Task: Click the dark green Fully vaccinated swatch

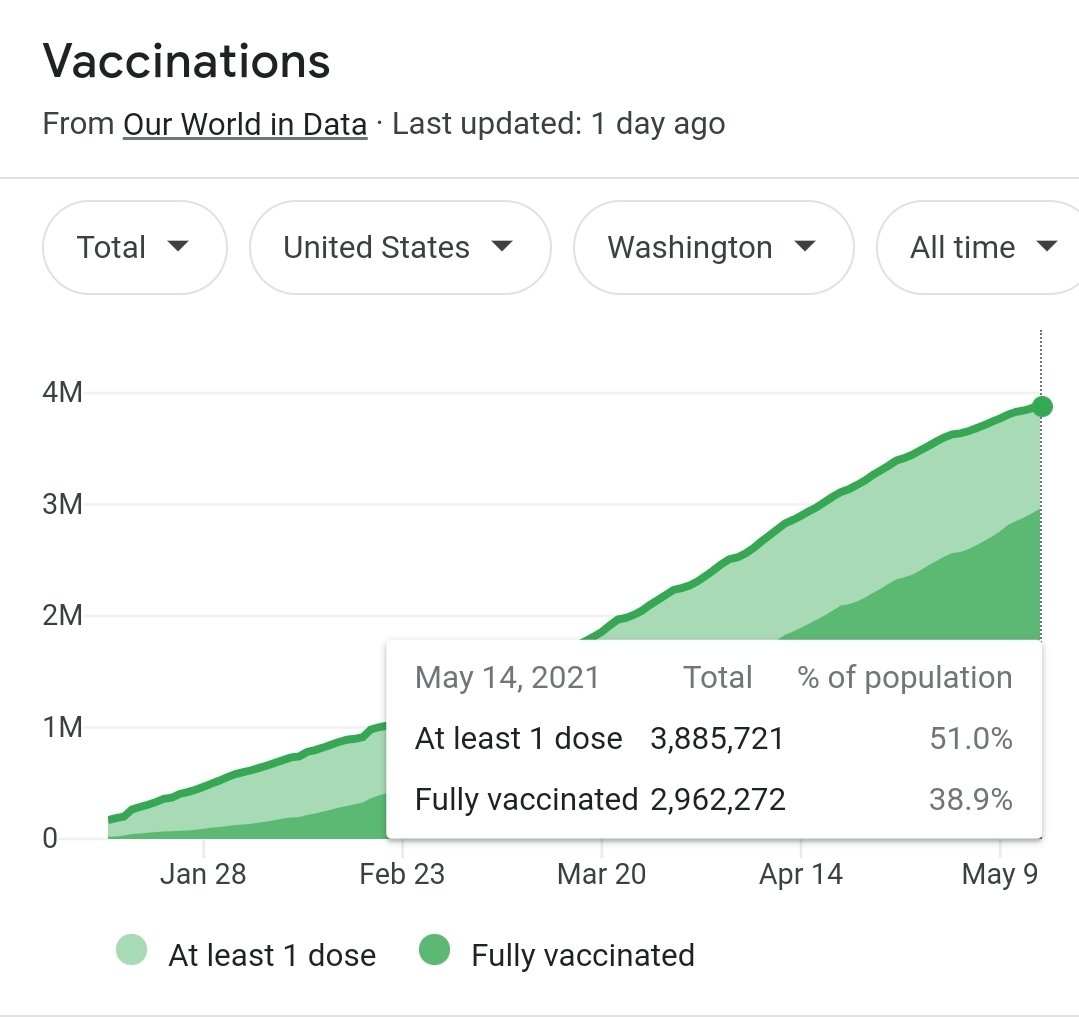Action: [x=434, y=950]
